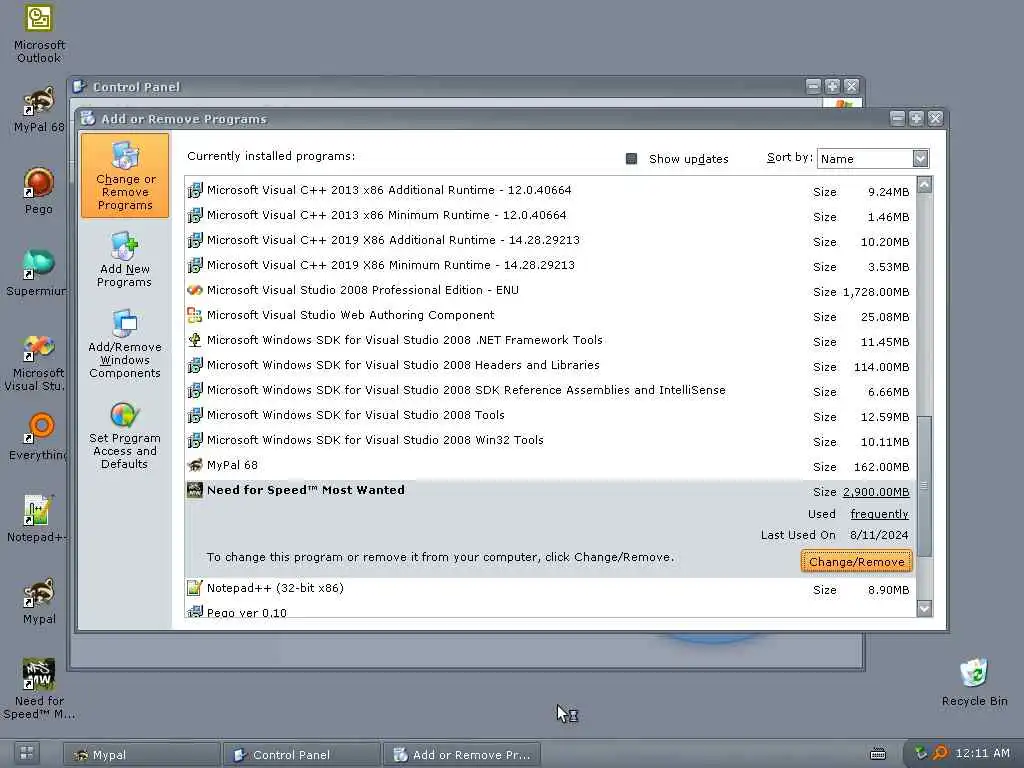Click icon of Visual C++ 2019 X86 Minimum Runtime

tap(195, 265)
